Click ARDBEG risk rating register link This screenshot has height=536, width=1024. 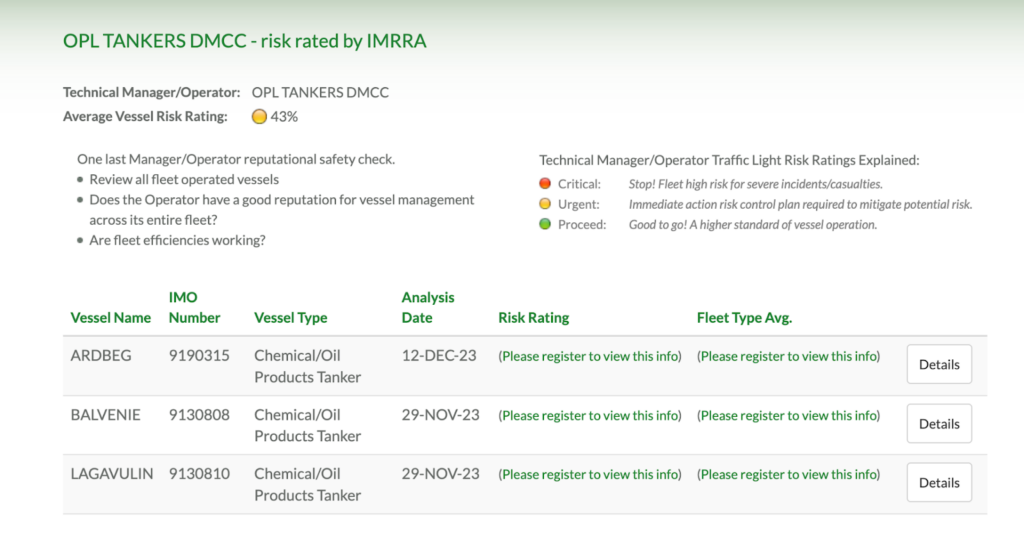click(x=590, y=356)
